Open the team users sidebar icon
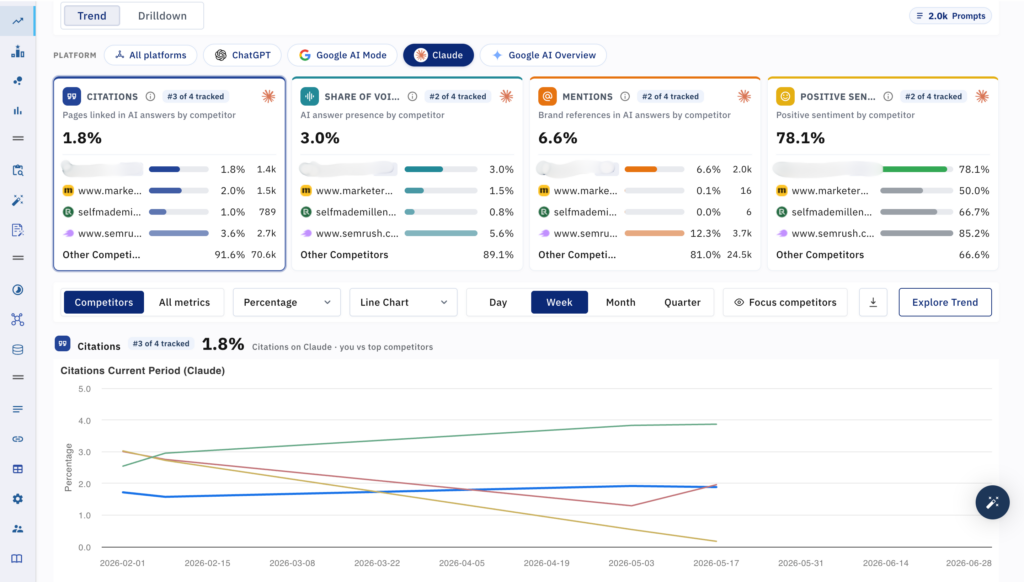This screenshot has height=582, width=1024. (18, 528)
